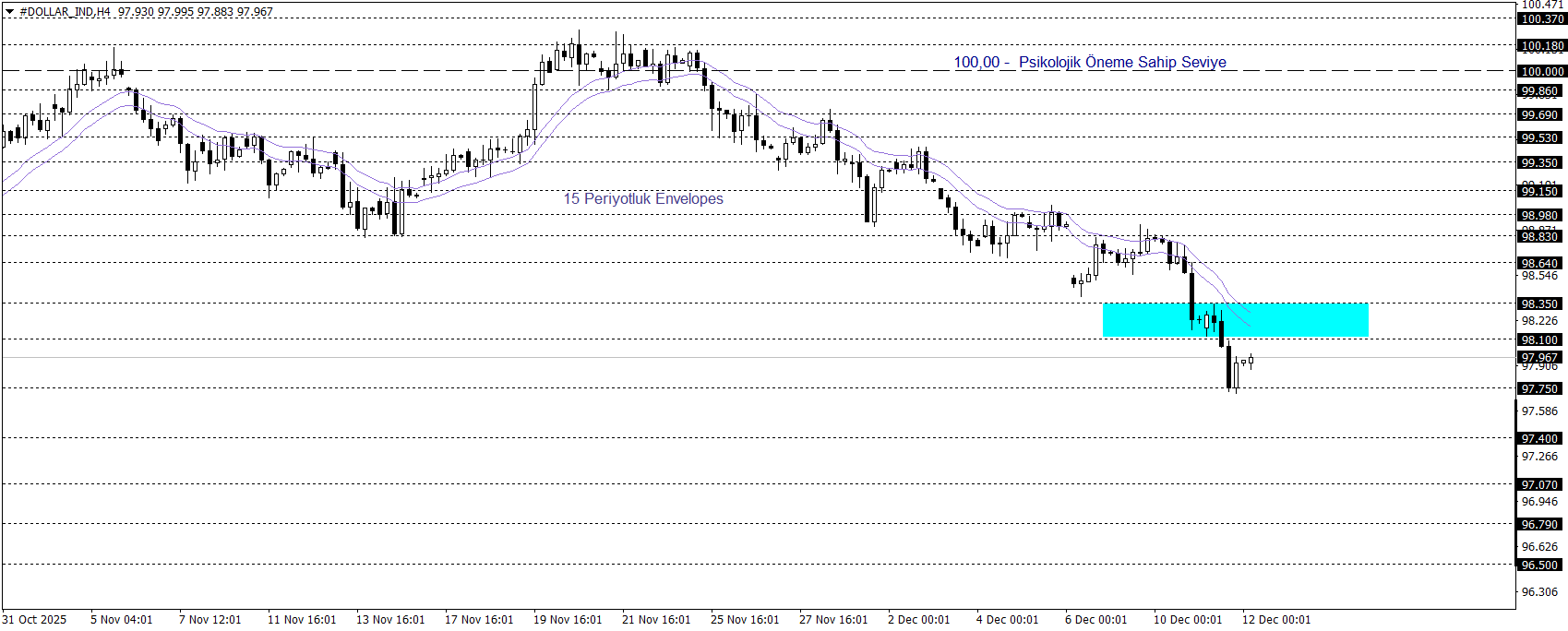The image size is (1568, 631).
Task: Click the triangle arrow beside #DOLLAR_IND,H4
Action: (x=10, y=12)
